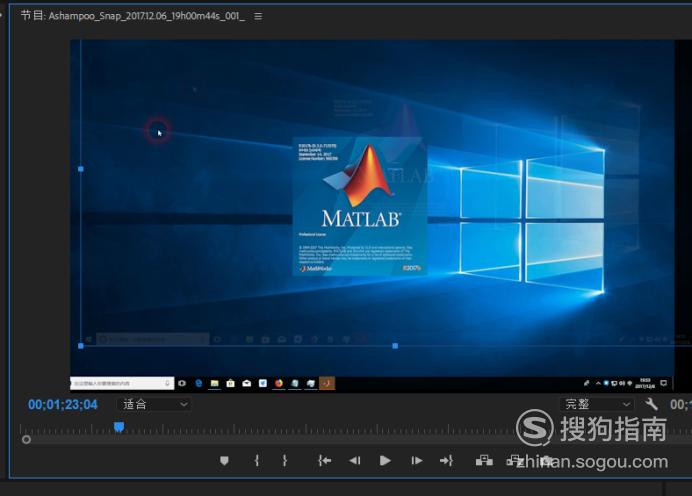Click the Extract button
The image size is (692, 496).
pyautogui.click(x=515, y=461)
